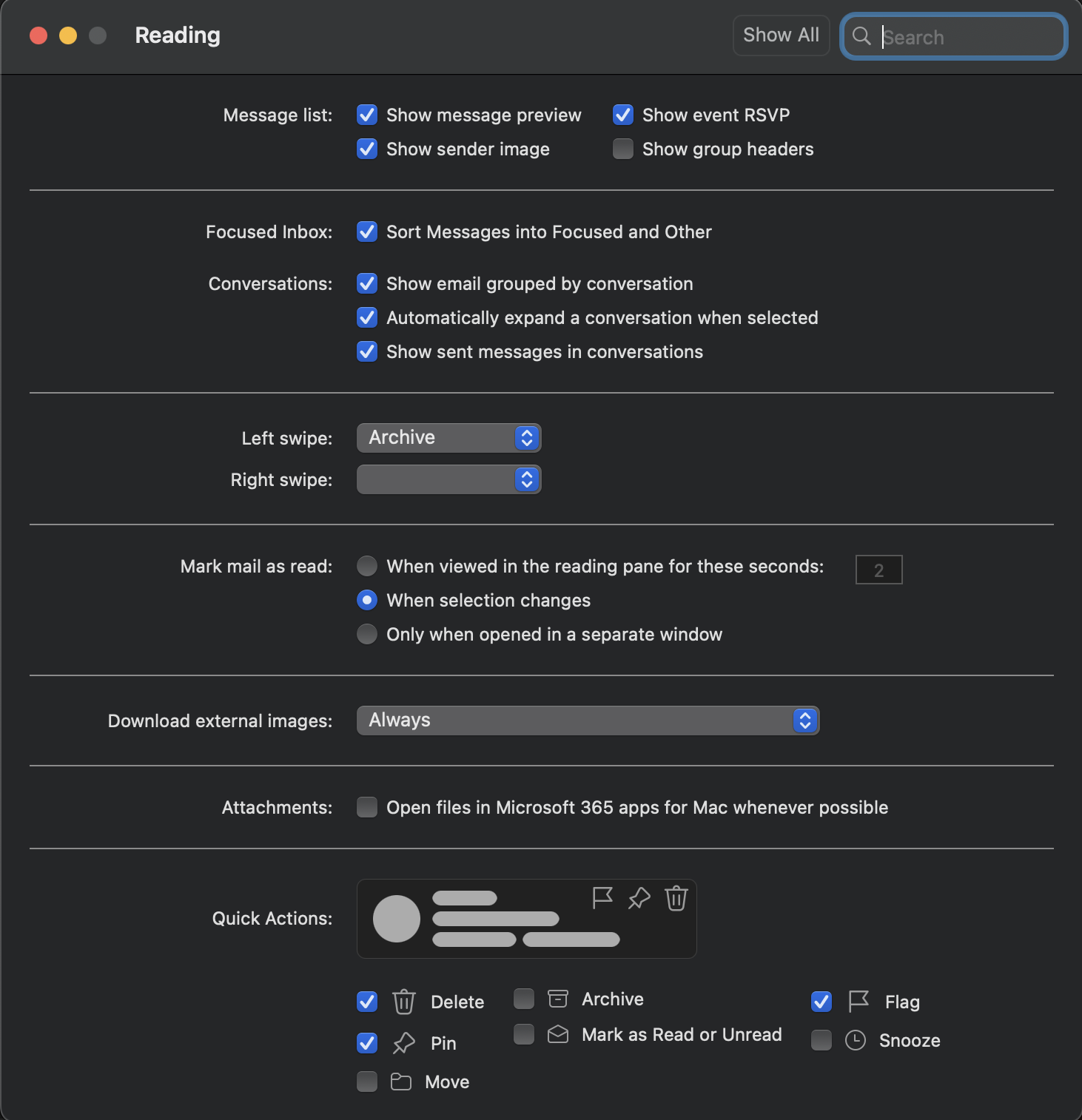Click the clock icon beside Snooze
This screenshot has width=1082, height=1120.
click(x=855, y=1041)
